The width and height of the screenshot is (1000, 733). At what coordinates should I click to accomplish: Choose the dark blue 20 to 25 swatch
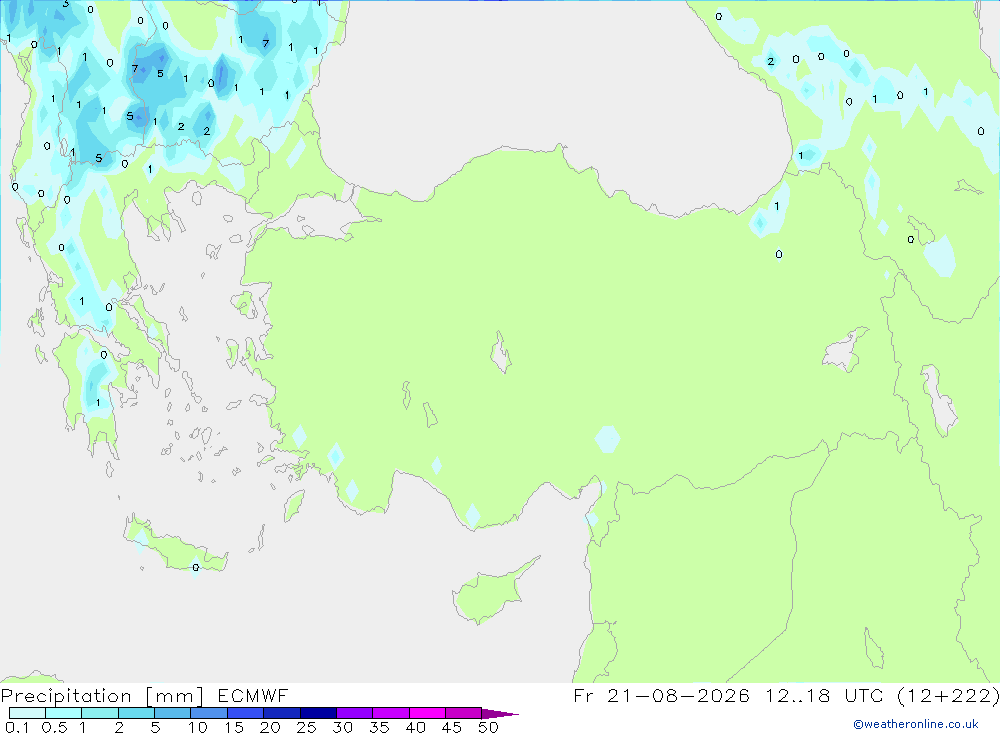[x=282, y=713]
